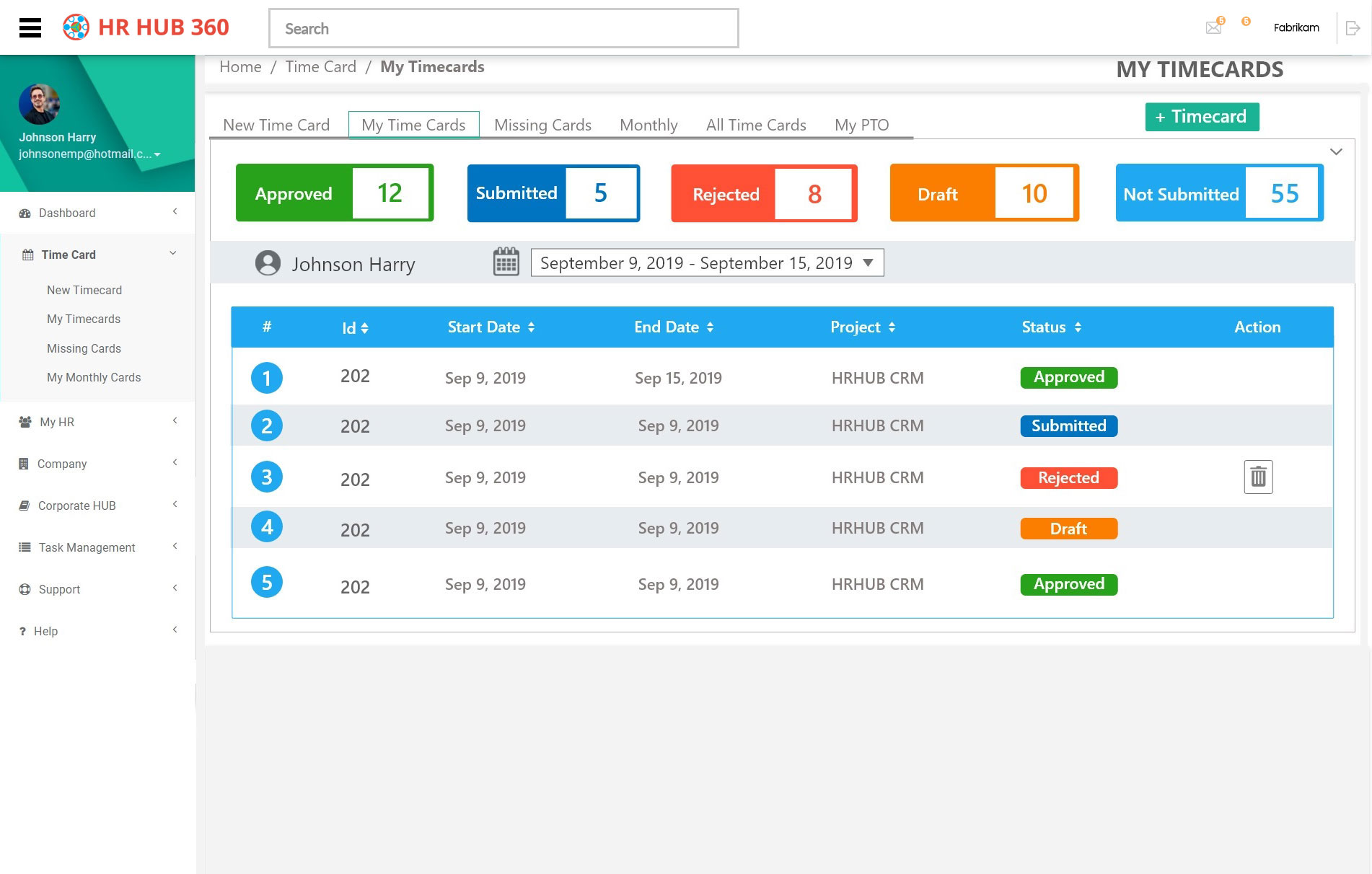Switch to the All Time Cards tab

pos(756,125)
